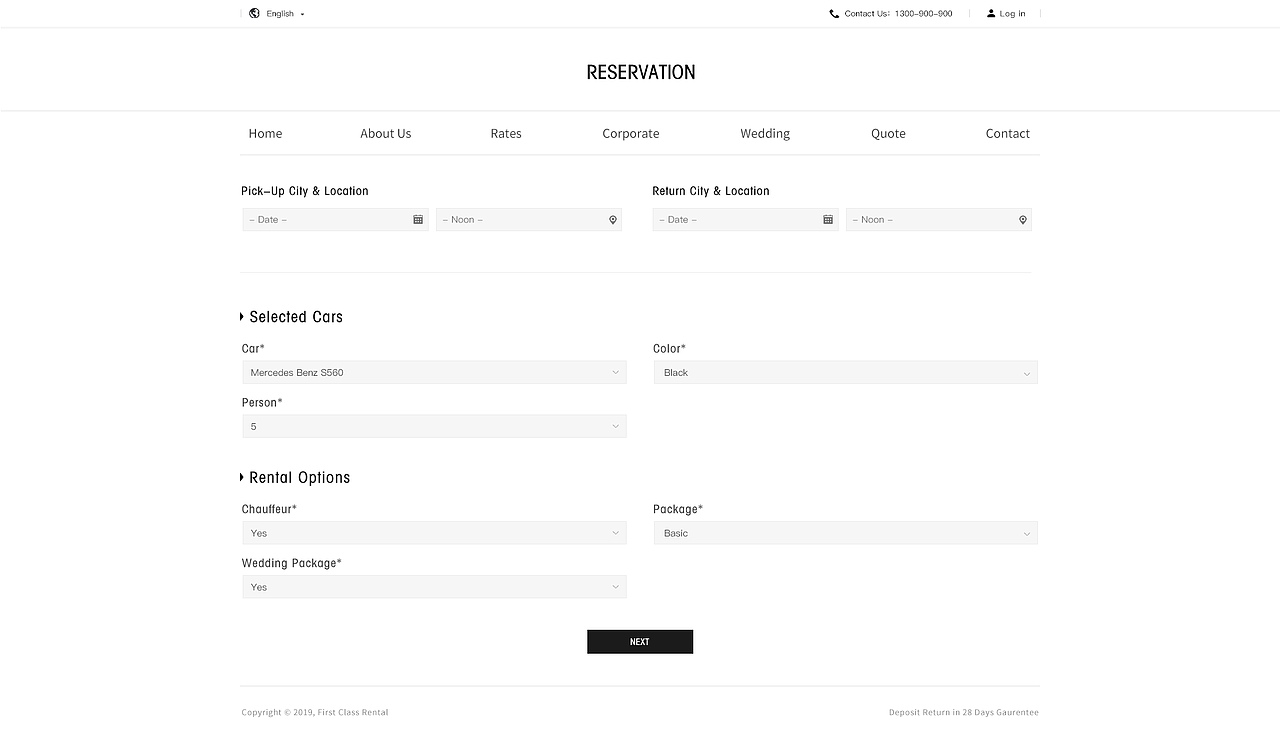Open the Person count dropdown
Screen dimensions: 1280x733
pos(434,427)
